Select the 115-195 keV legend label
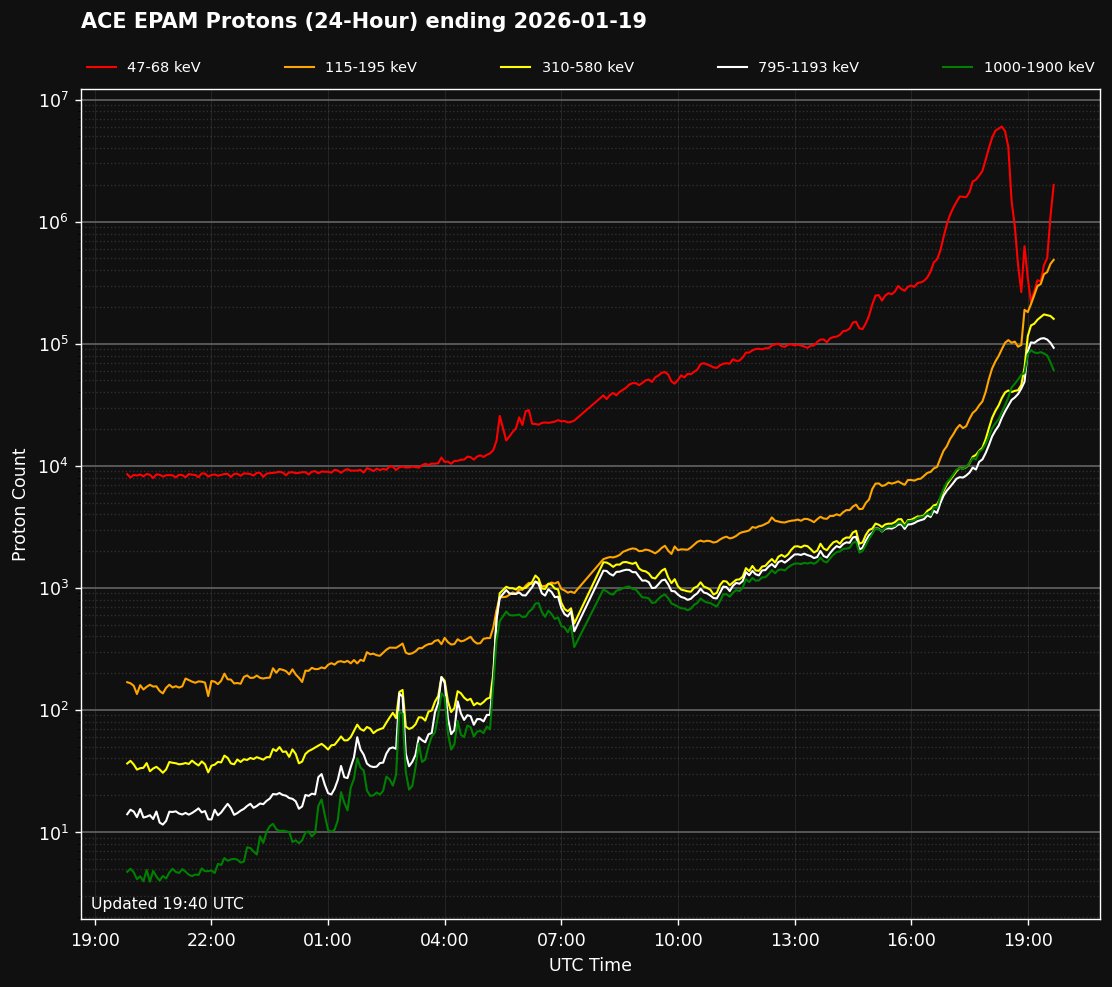 (x=371, y=67)
